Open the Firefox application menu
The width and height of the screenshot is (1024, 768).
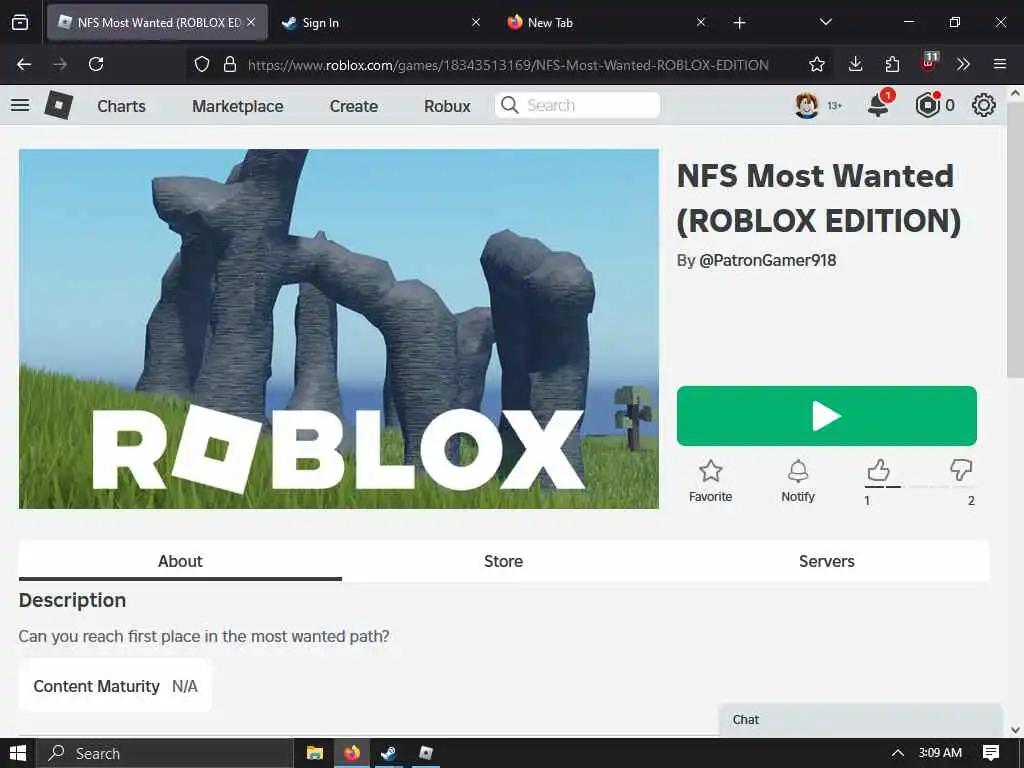pyautogui.click(x=1000, y=64)
